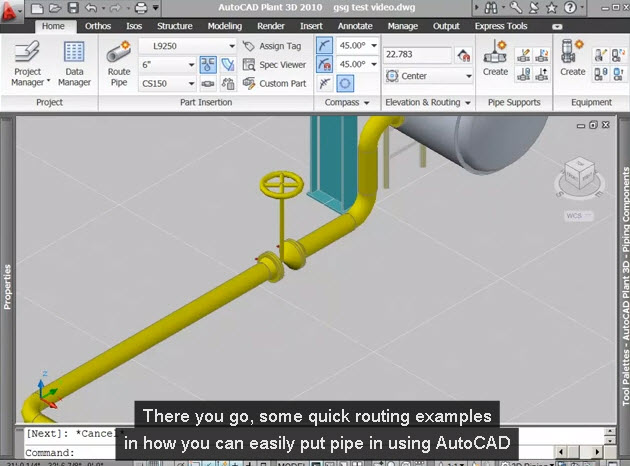Click the slanted pipe icon right of pipe size

pyautogui.click(x=227, y=65)
